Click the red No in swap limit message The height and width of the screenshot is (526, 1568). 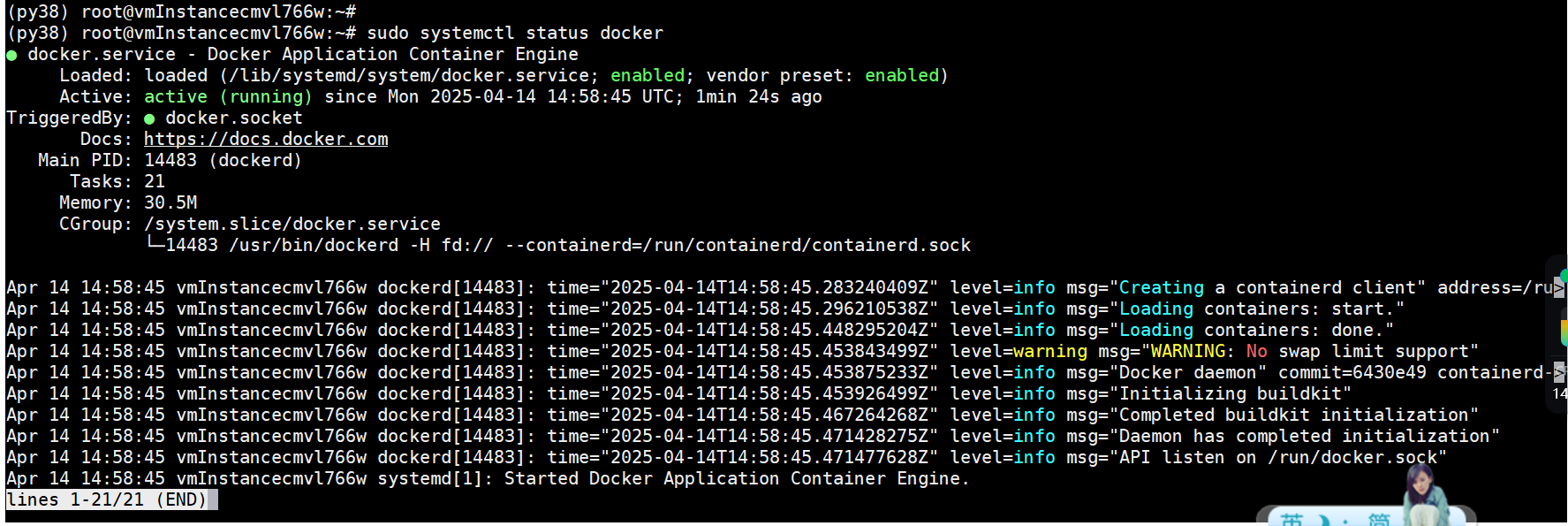point(1257,352)
